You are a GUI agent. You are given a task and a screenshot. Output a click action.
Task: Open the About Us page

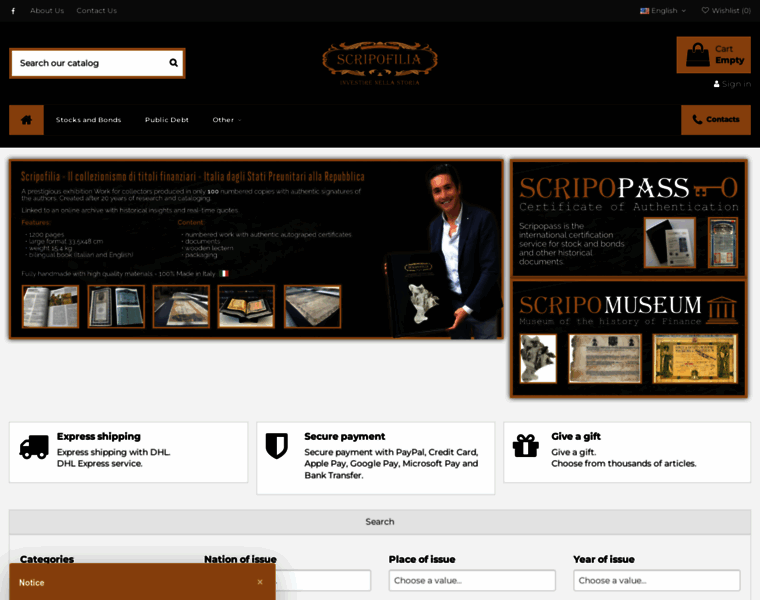point(47,11)
